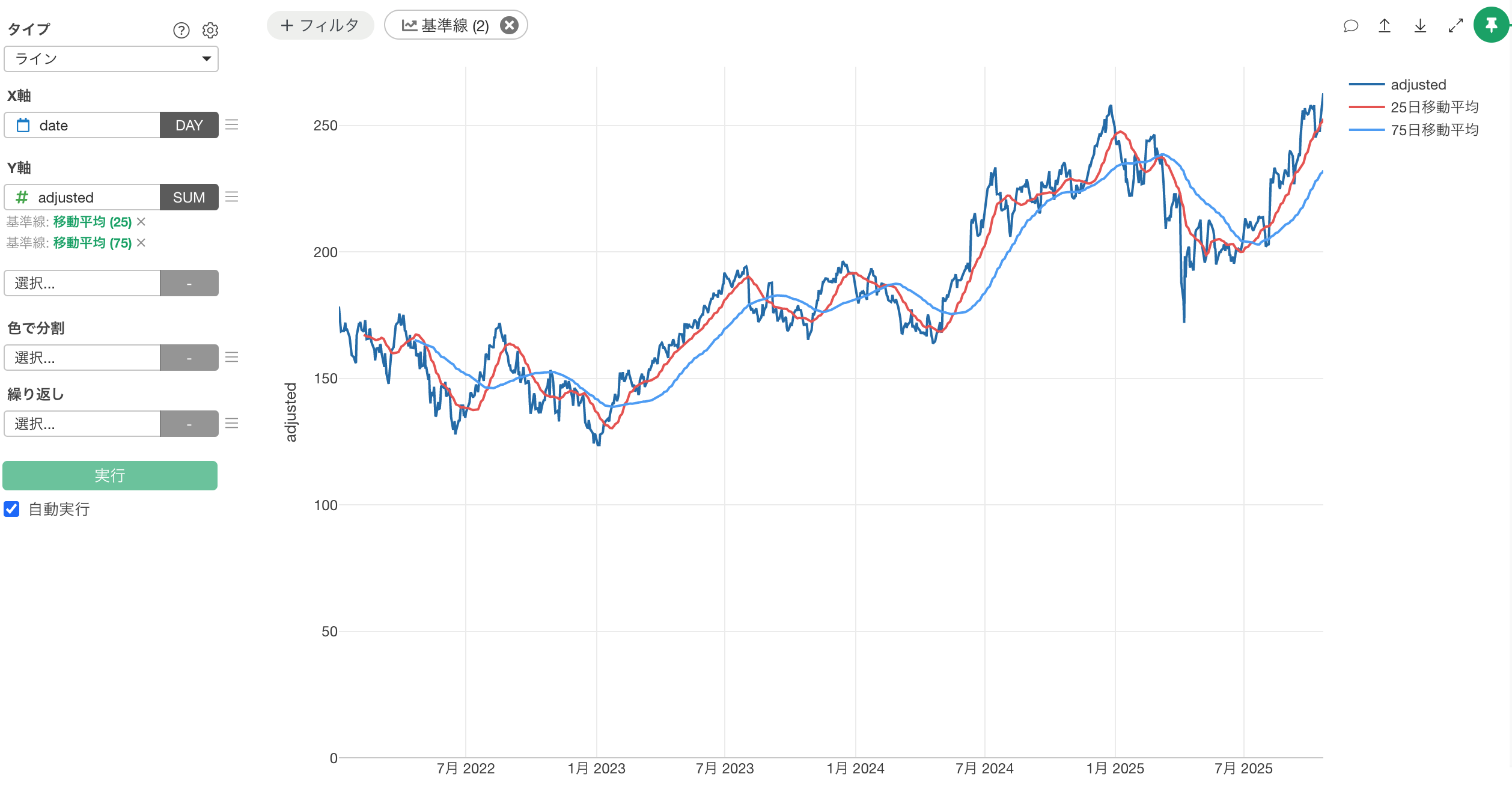The height and width of the screenshot is (786, 1512).
Task: Click 色で分割 column selection field
Action: click(82, 358)
